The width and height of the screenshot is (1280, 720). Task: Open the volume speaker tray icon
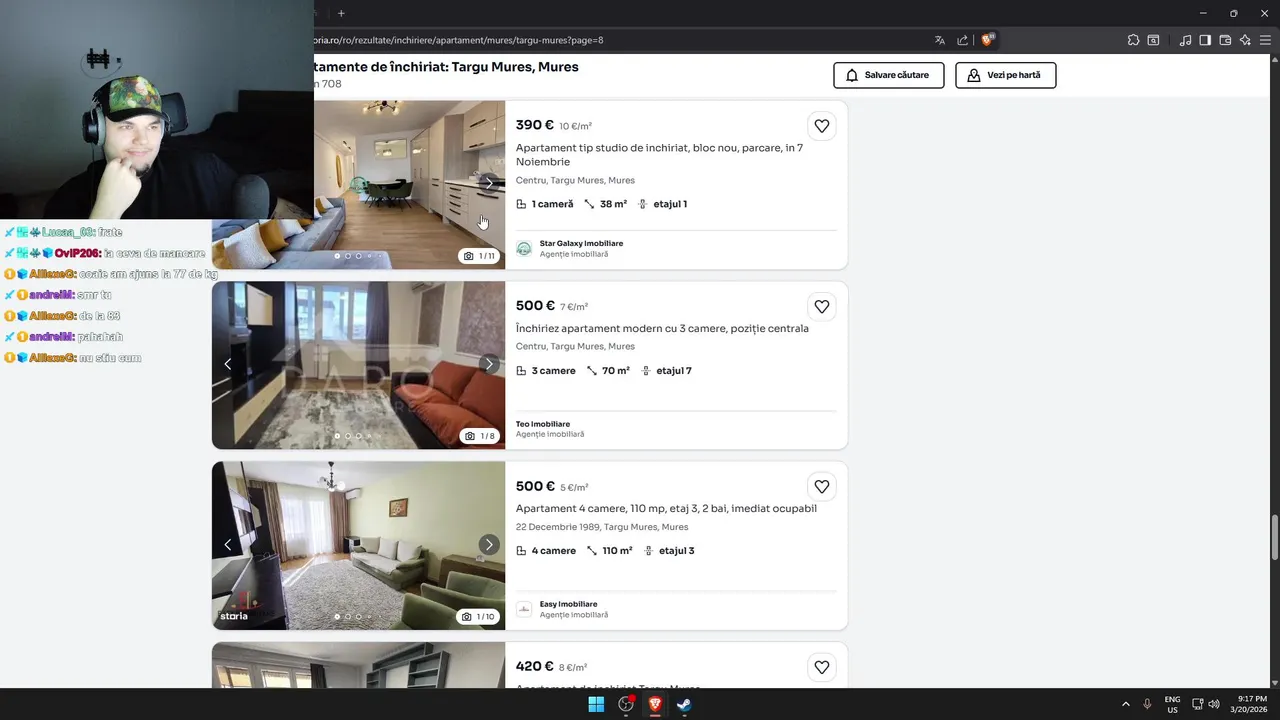pos(1214,704)
